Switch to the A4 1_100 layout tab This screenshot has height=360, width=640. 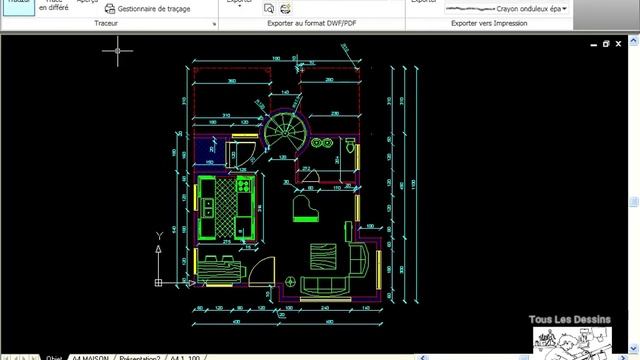pos(185,358)
